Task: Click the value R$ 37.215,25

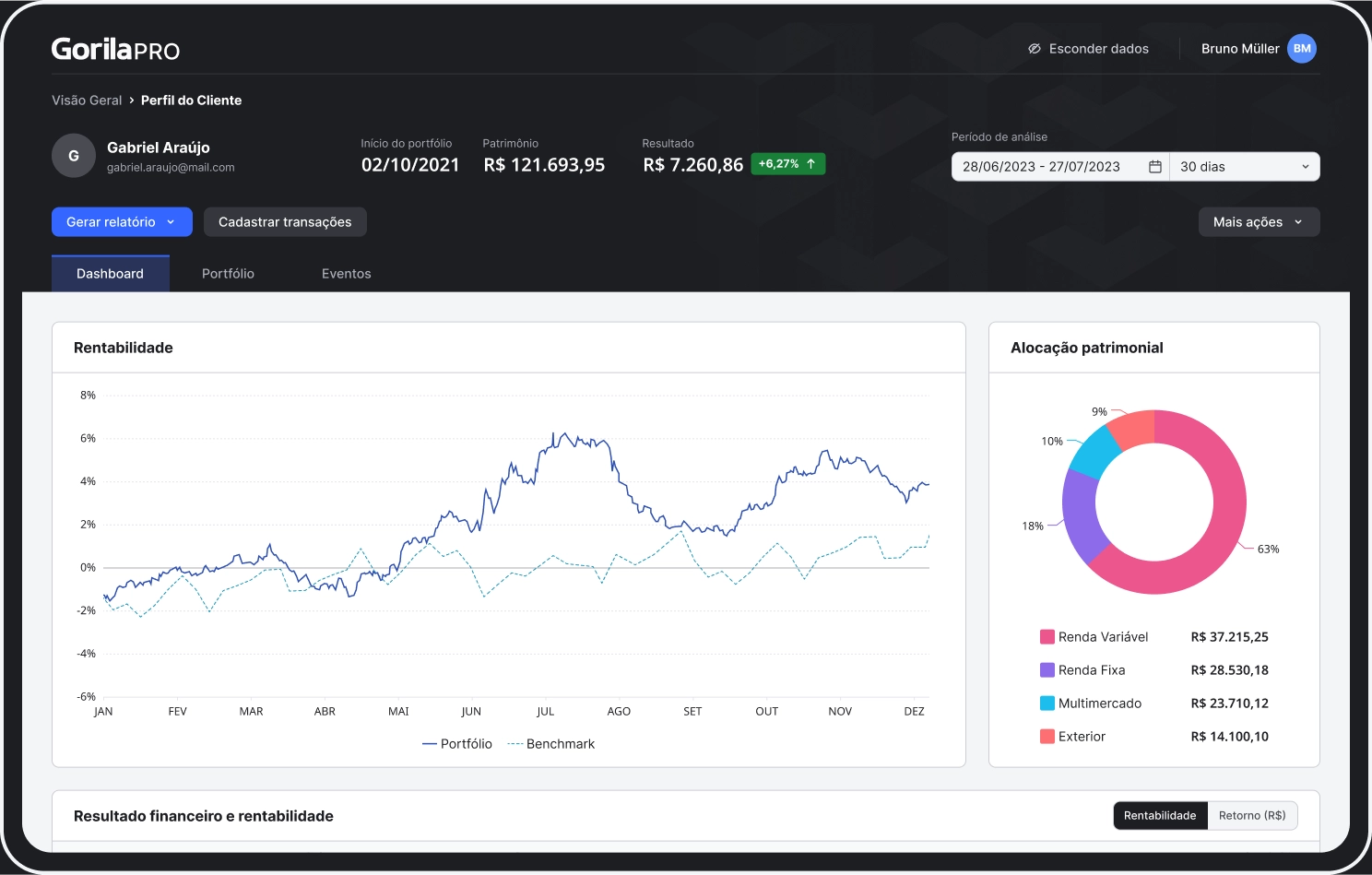Action: coord(1230,637)
